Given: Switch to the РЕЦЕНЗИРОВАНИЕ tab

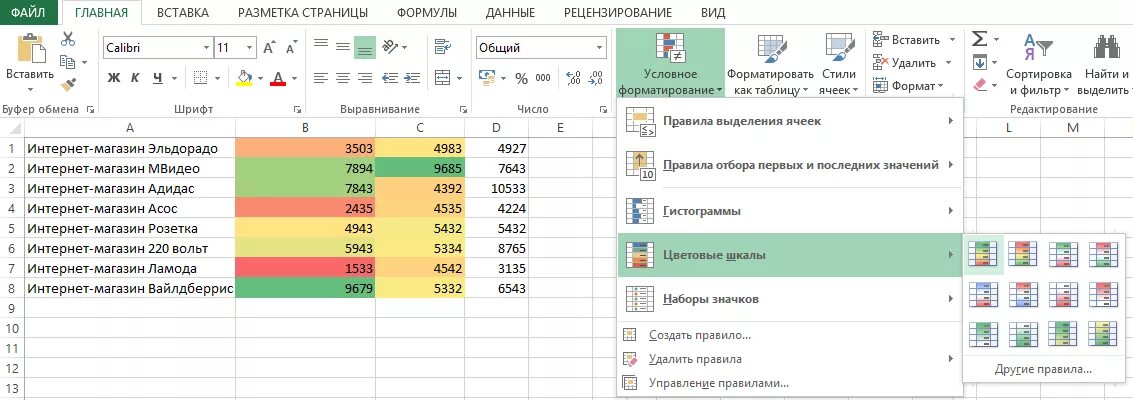Looking at the screenshot, I should point(617,12).
